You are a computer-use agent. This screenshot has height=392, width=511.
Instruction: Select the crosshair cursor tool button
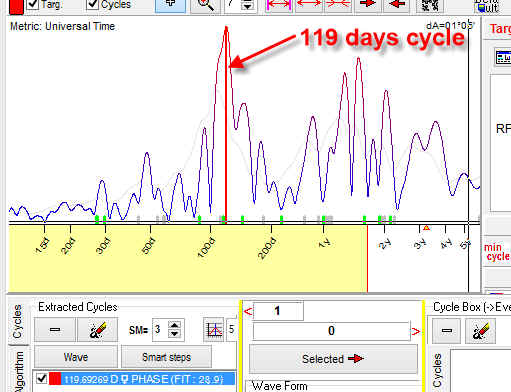(170, 5)
